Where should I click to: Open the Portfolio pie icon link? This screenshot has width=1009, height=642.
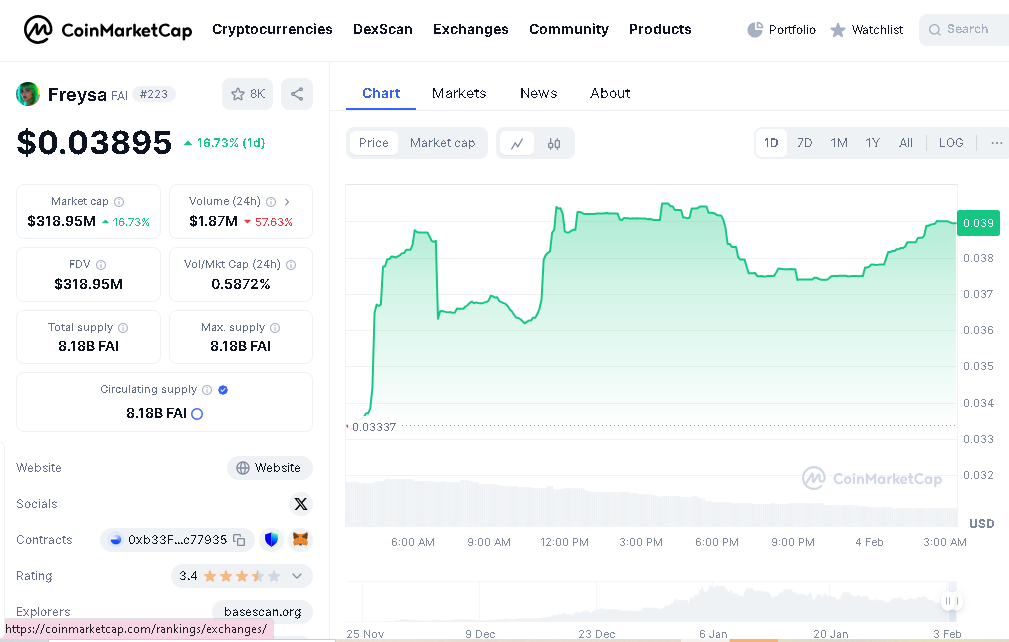coord(781,30)
